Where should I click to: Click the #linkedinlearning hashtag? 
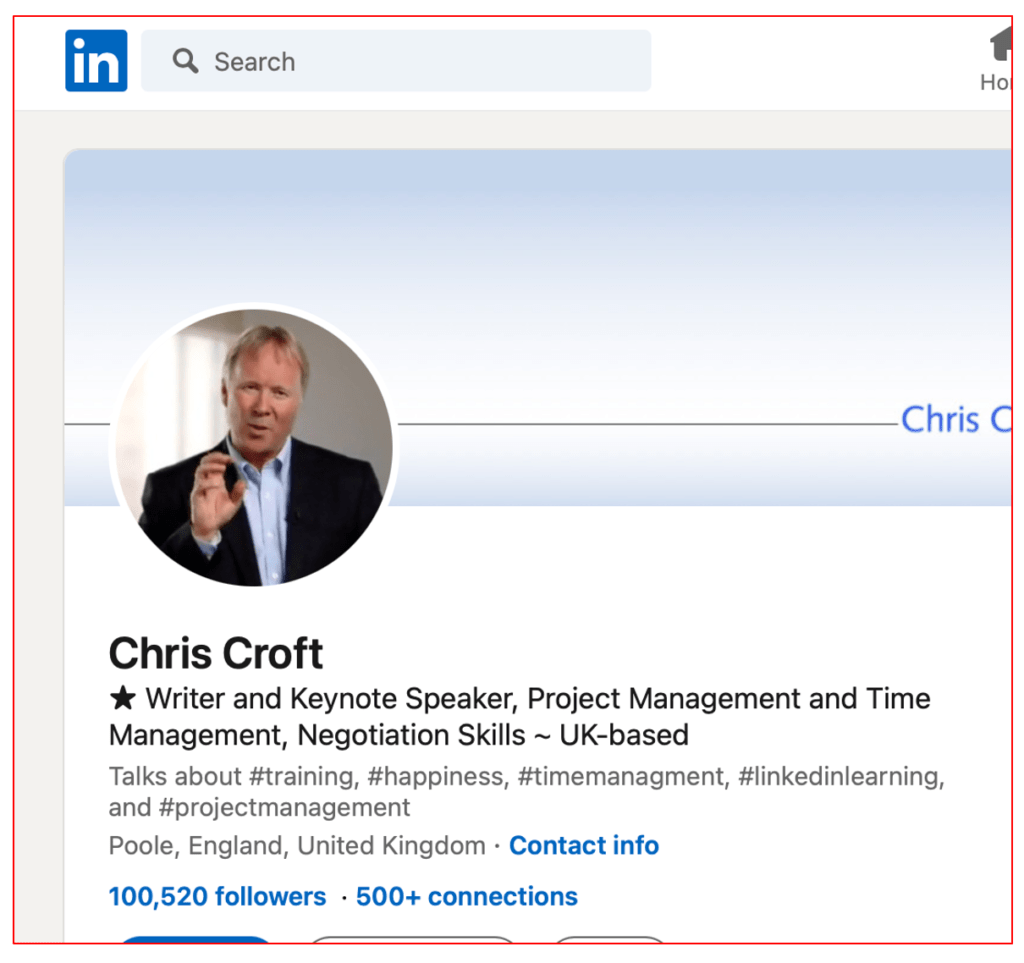click(840, 777)
